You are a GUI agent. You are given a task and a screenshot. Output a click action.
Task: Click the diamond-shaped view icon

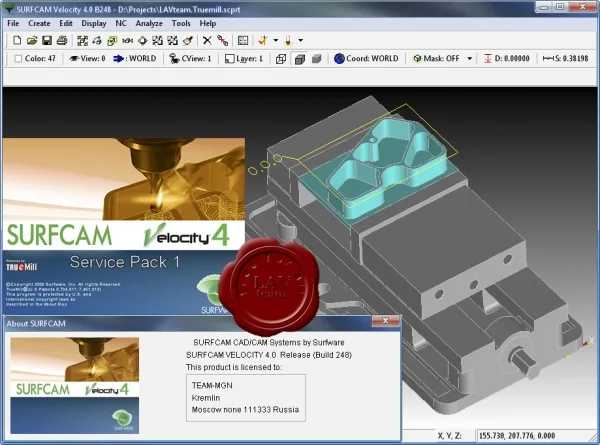[142, 40]
